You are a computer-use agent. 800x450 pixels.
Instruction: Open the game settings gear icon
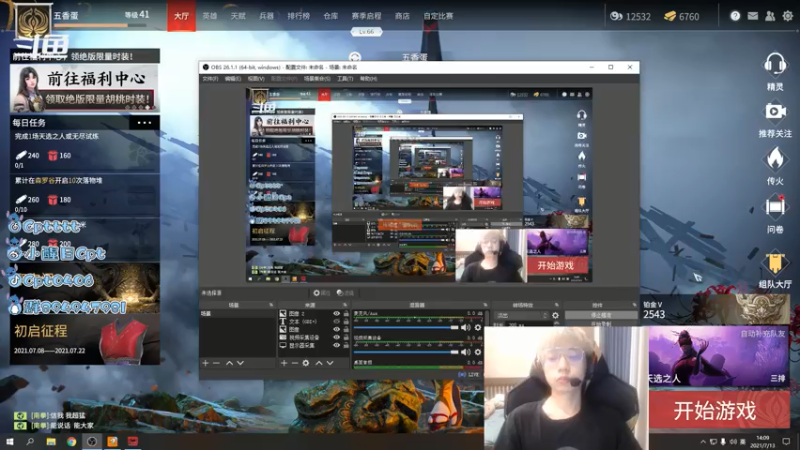click(x=788, y=16)
